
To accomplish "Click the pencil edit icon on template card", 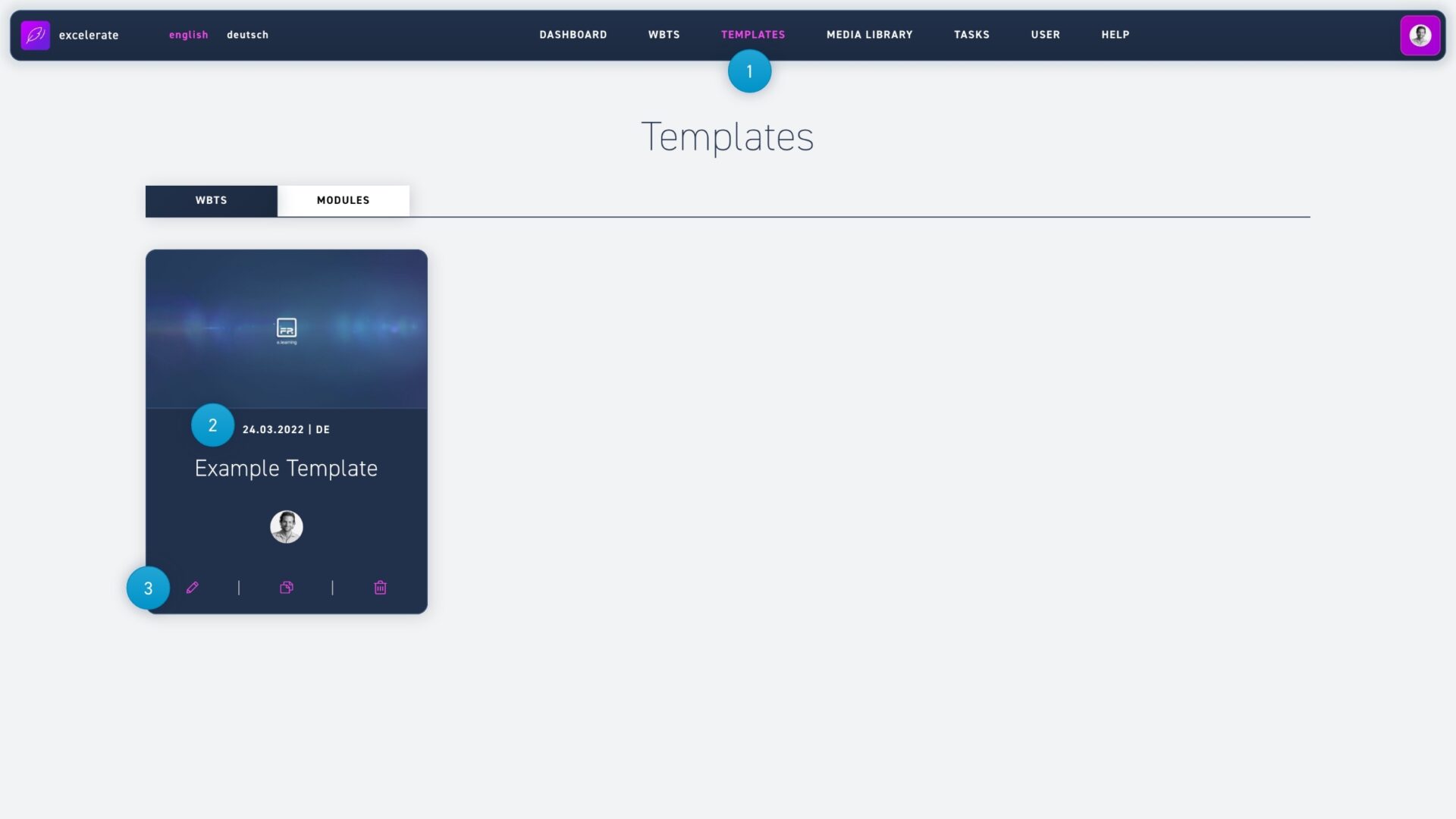I will click(x=193, y=588).
